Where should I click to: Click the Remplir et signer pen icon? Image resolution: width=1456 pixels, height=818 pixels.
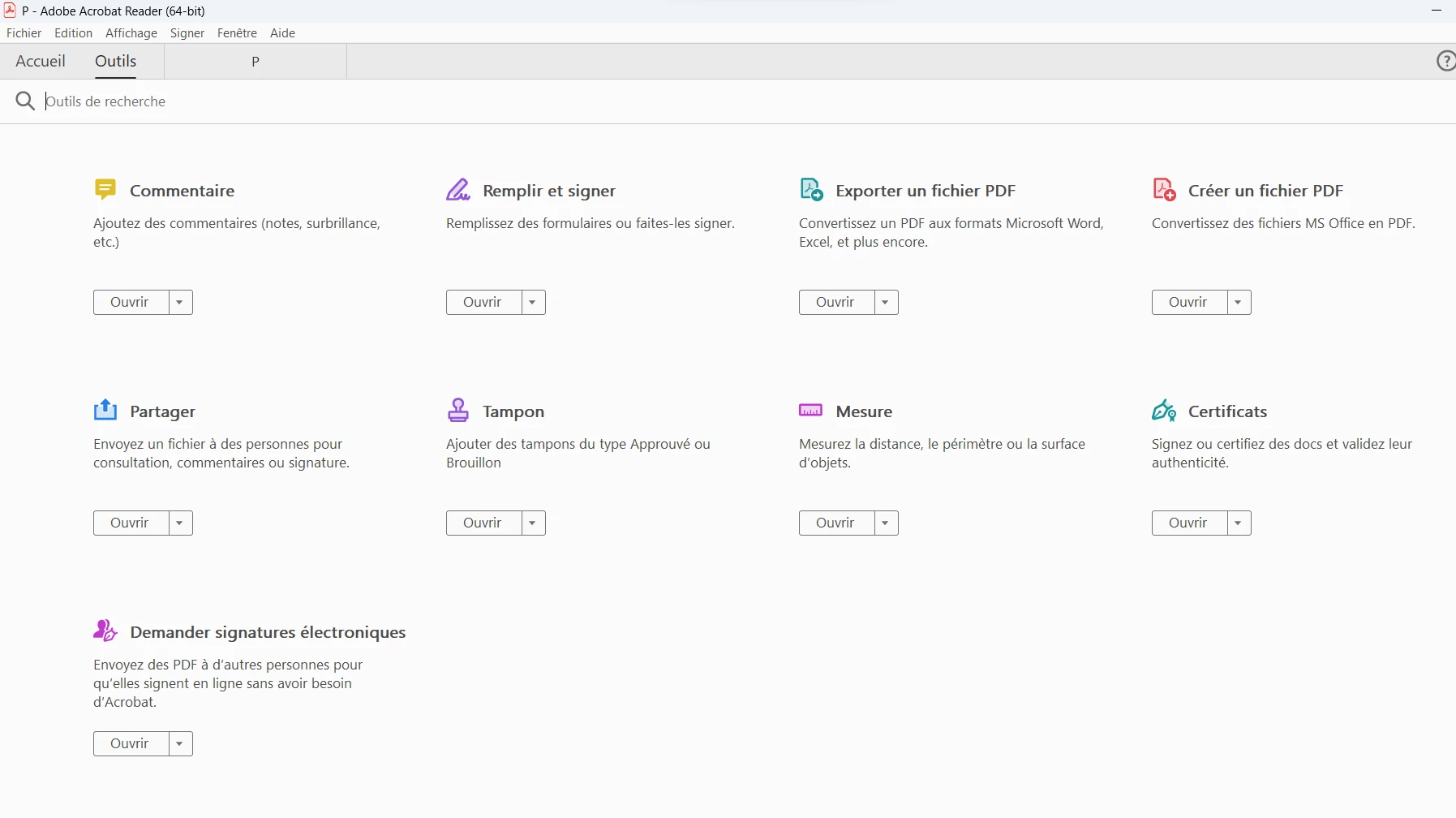point(458,190)
